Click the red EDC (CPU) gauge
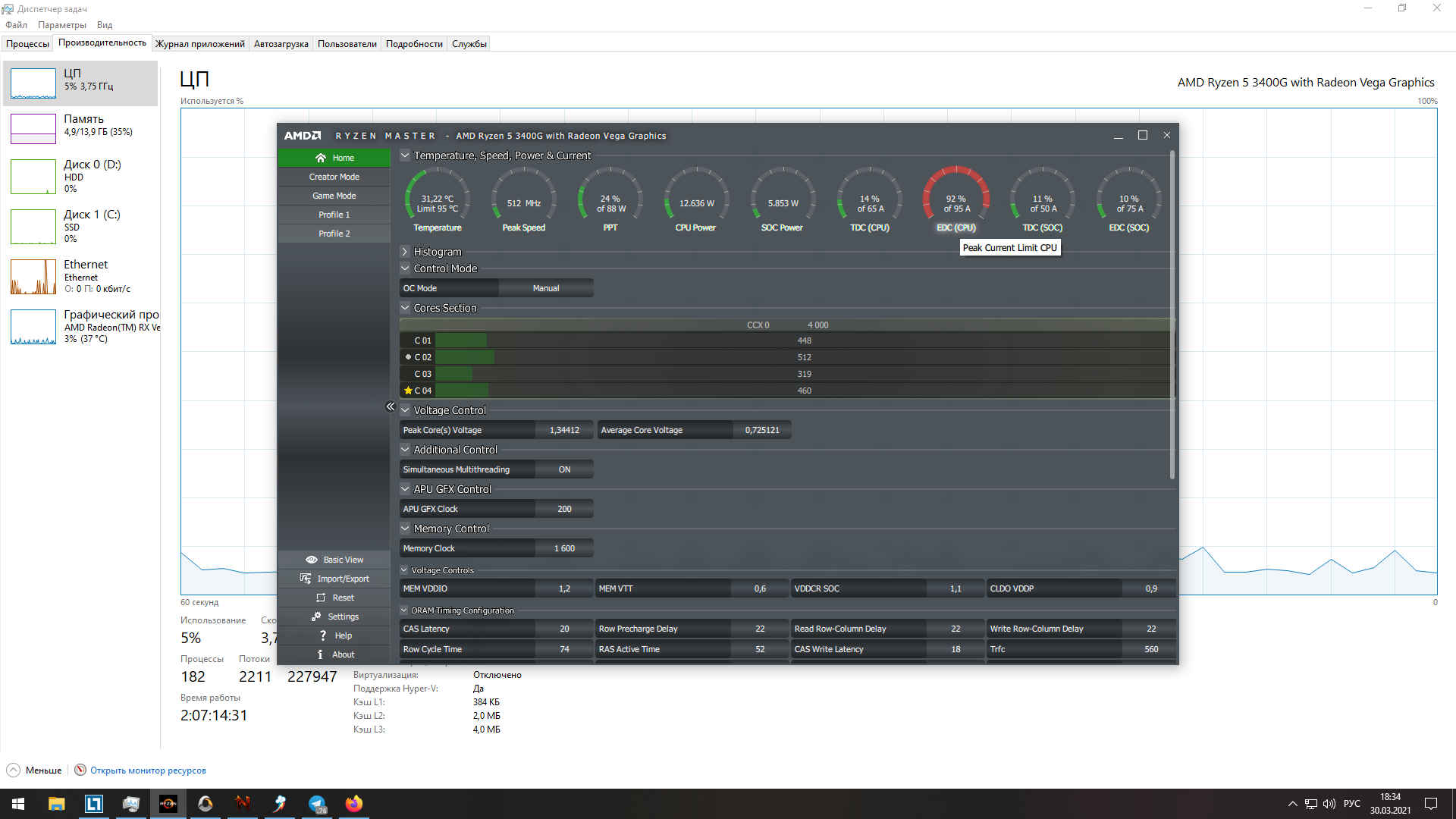 pyautogui.click(x=956, y=200)
